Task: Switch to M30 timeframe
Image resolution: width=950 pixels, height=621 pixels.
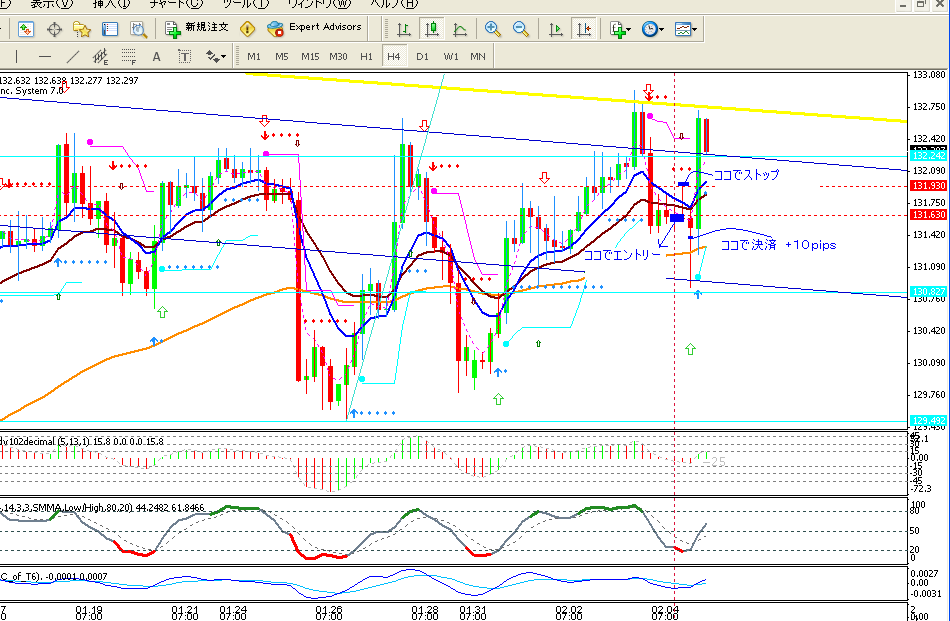Action: click(x=338, y=56)
